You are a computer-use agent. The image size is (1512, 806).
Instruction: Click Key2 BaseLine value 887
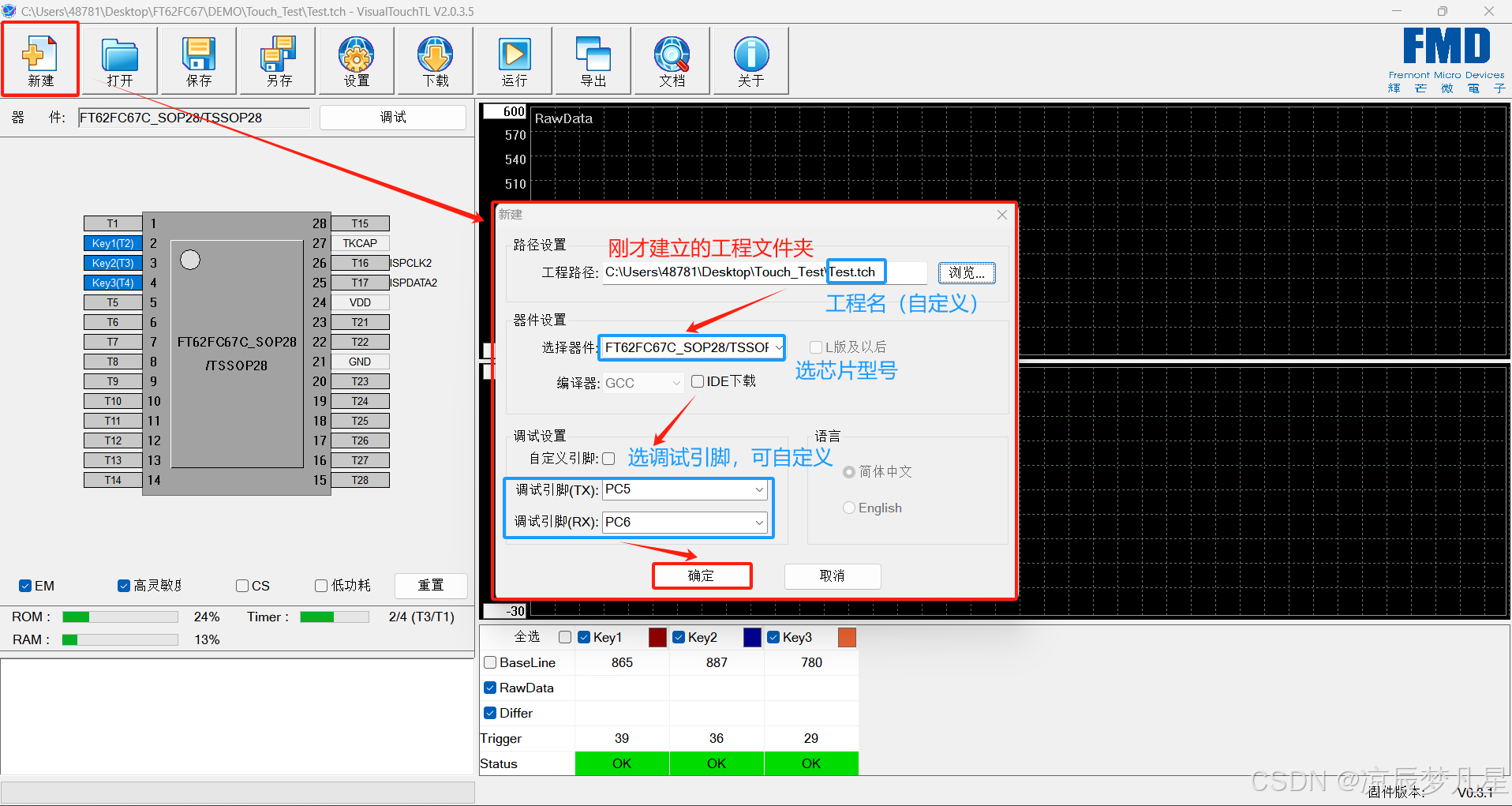717,662
